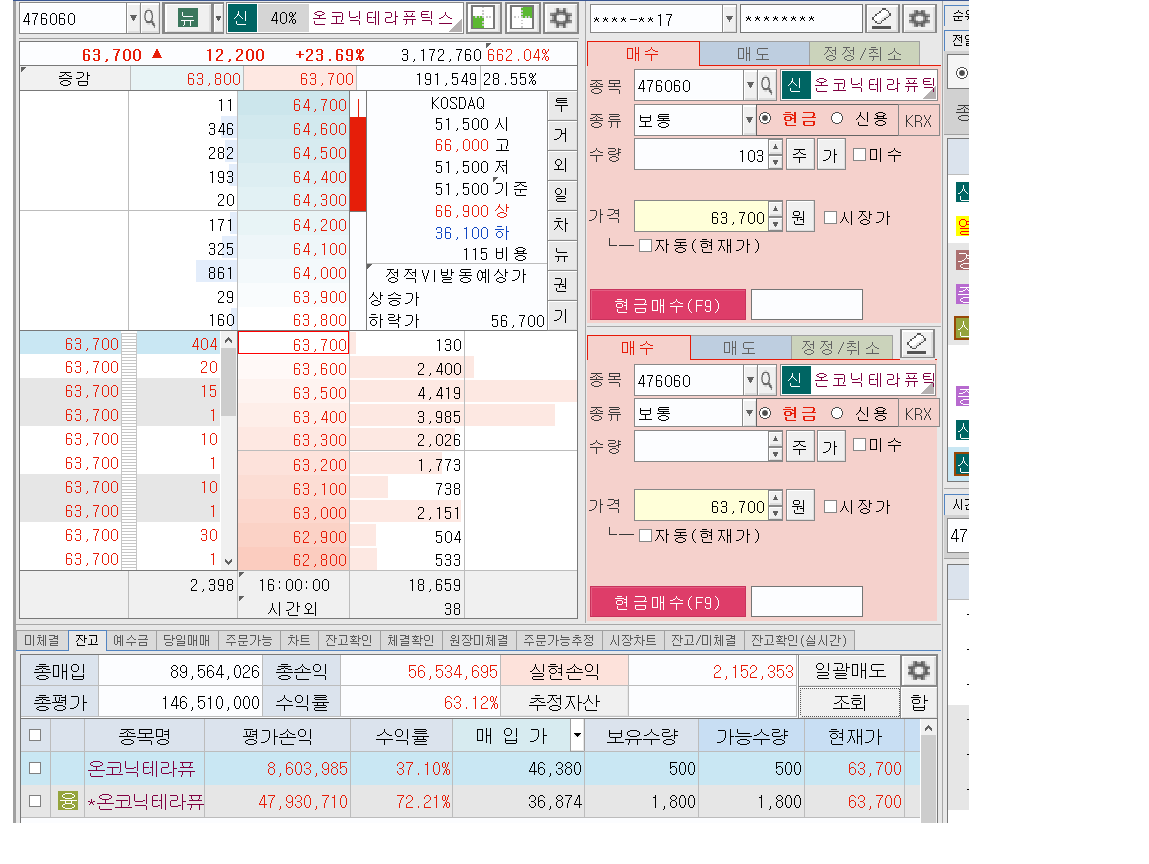Open the 종류 보통 dropdown in the lower order form
This screenshot has width=1149, height=864.
tap(749, 413)
